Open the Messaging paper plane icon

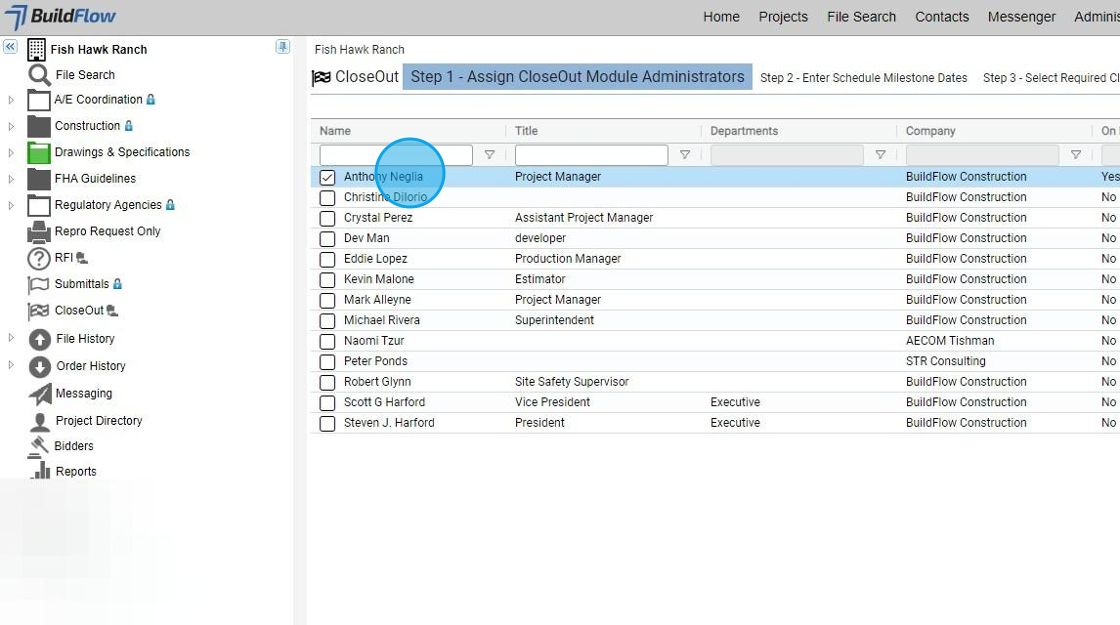click(x=40, y=394)
